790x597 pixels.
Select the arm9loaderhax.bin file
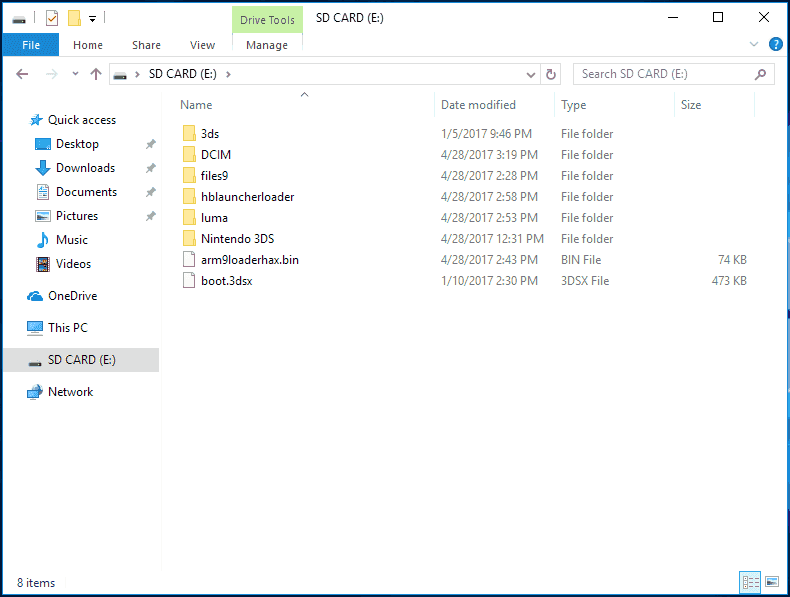pyautogui.click(x=249, y=259)
